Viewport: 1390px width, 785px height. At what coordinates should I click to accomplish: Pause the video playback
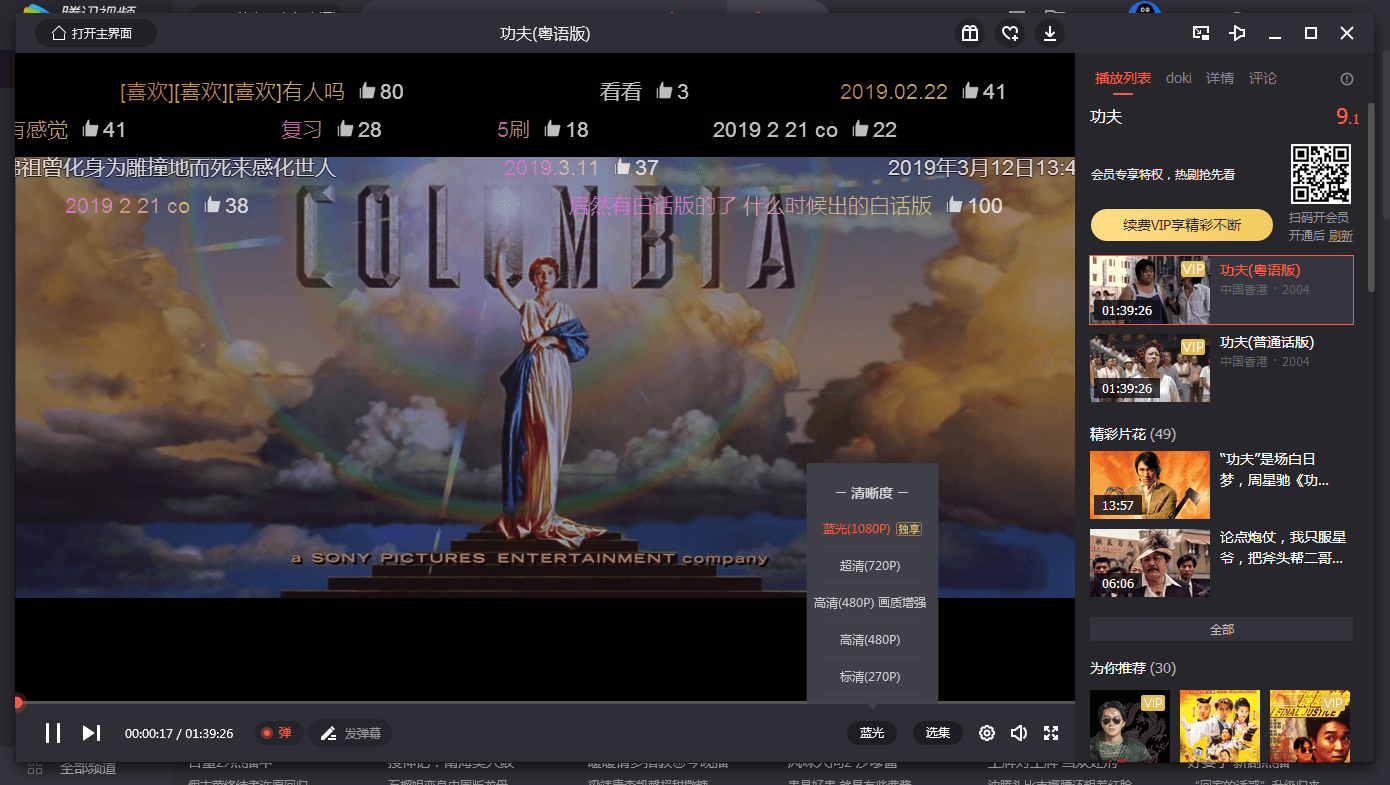53,733
